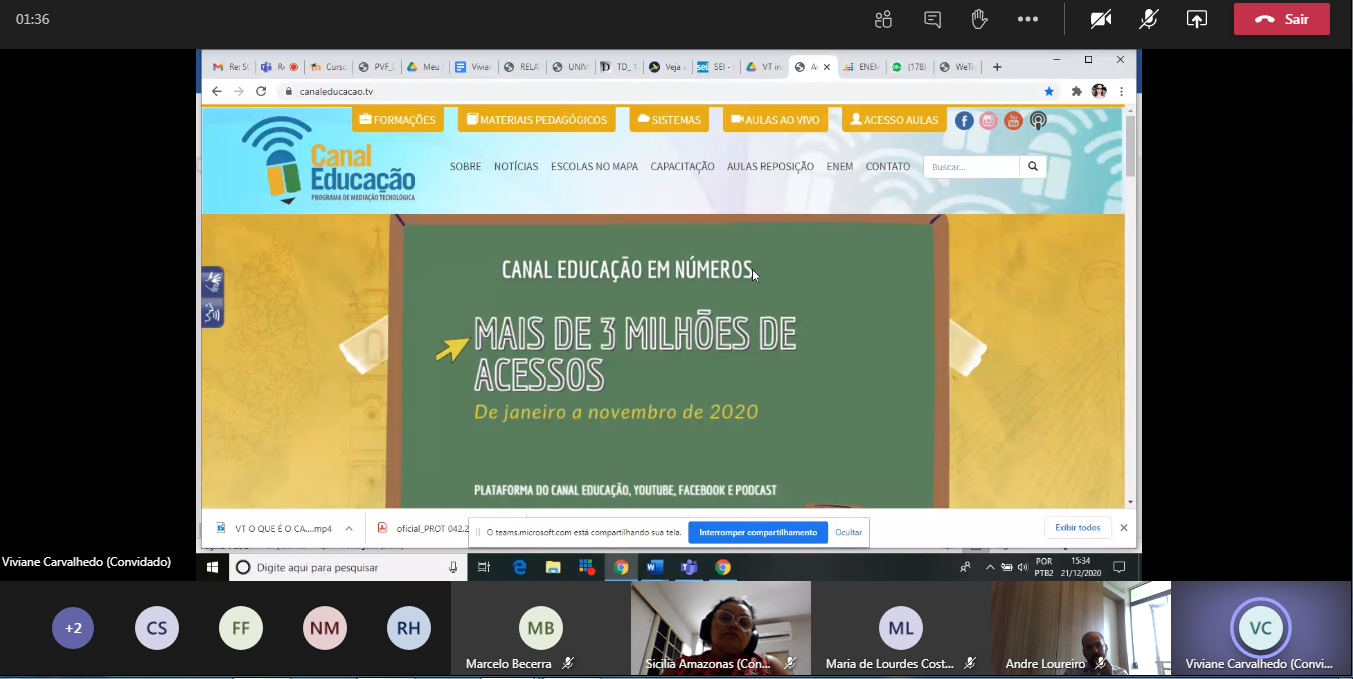
Task: Open the ENEM menu item on the site
Action: (840, 167)
